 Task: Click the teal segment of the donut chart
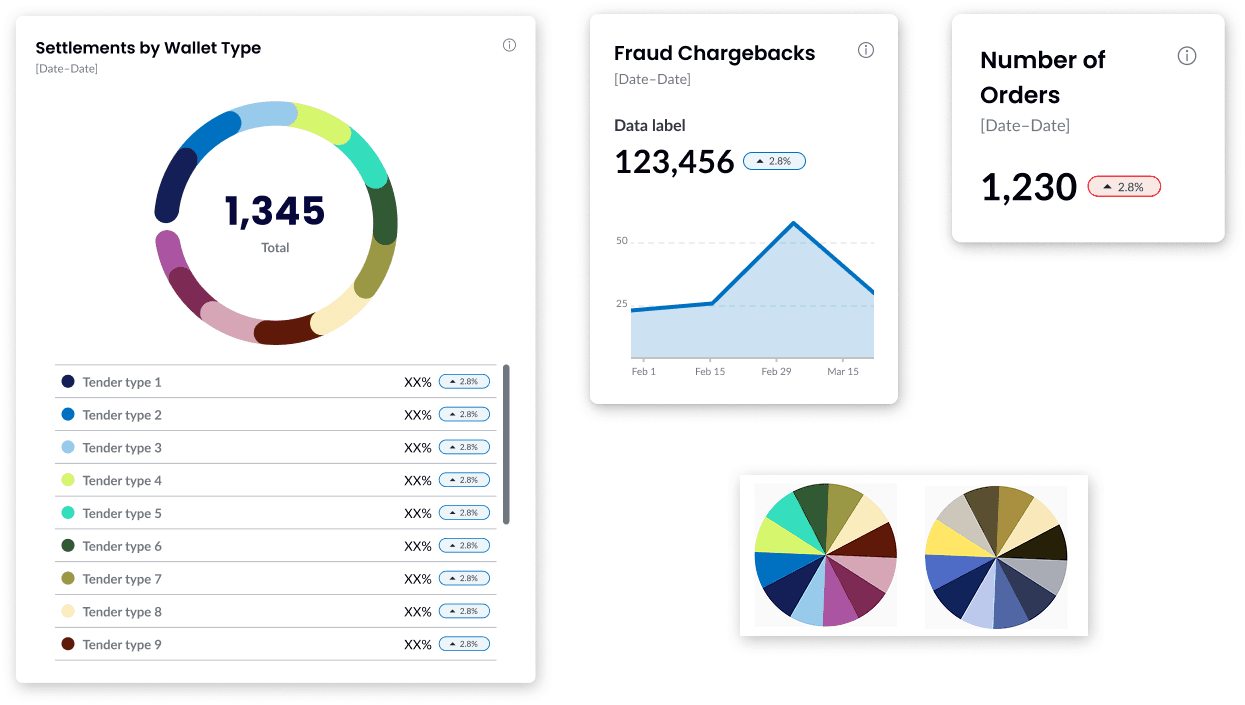click(364, 160)
